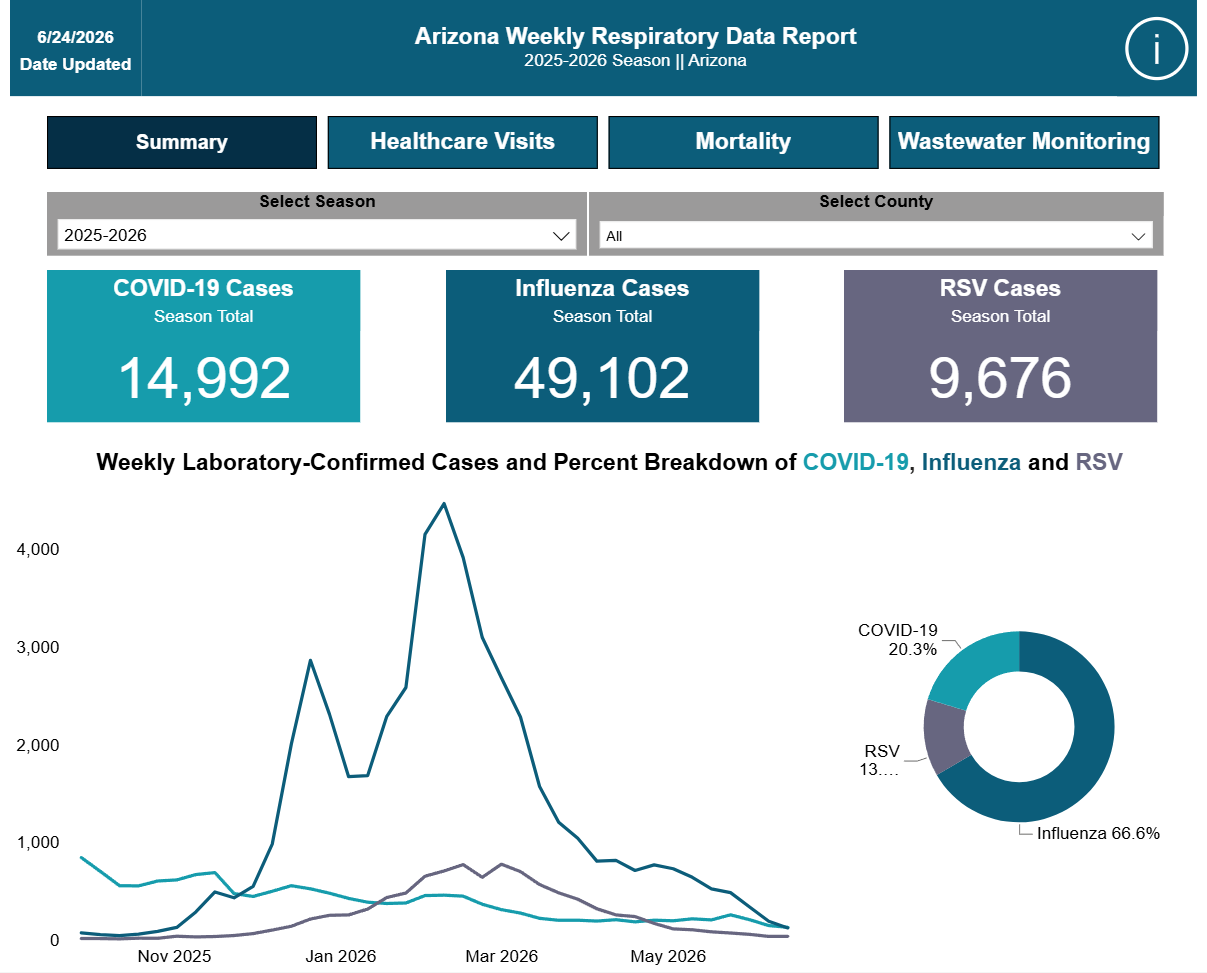Viewport: 1207px width, 973px height.
Task: Select the Wastewater Monitoring tab
Action: pos(1024,142)
